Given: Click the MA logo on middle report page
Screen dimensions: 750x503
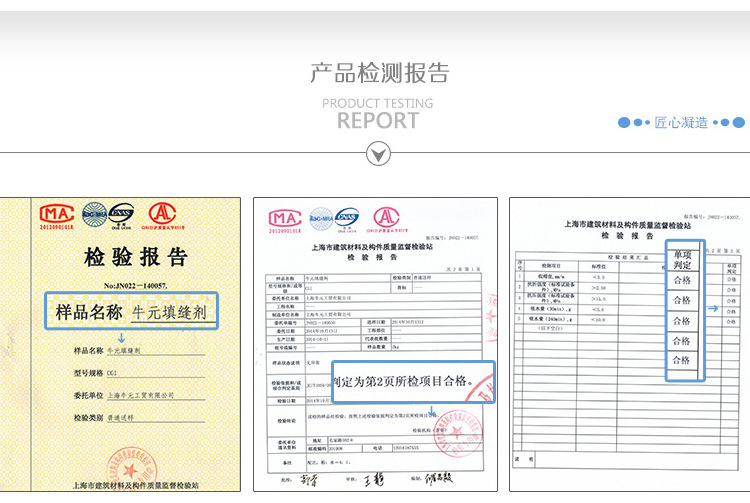Looking at the screenshot, I should tap(285, 219).
